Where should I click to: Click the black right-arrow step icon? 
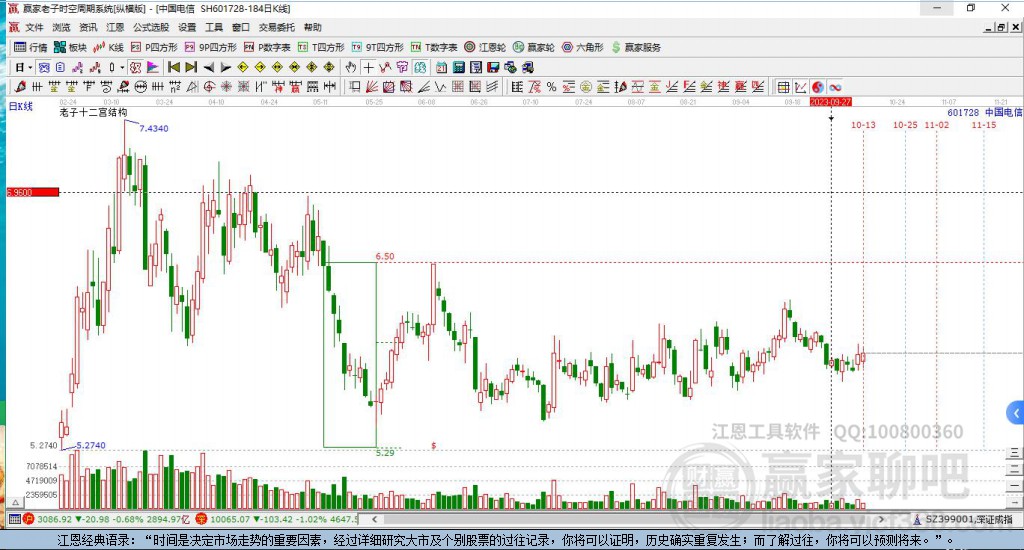point(225,67)
